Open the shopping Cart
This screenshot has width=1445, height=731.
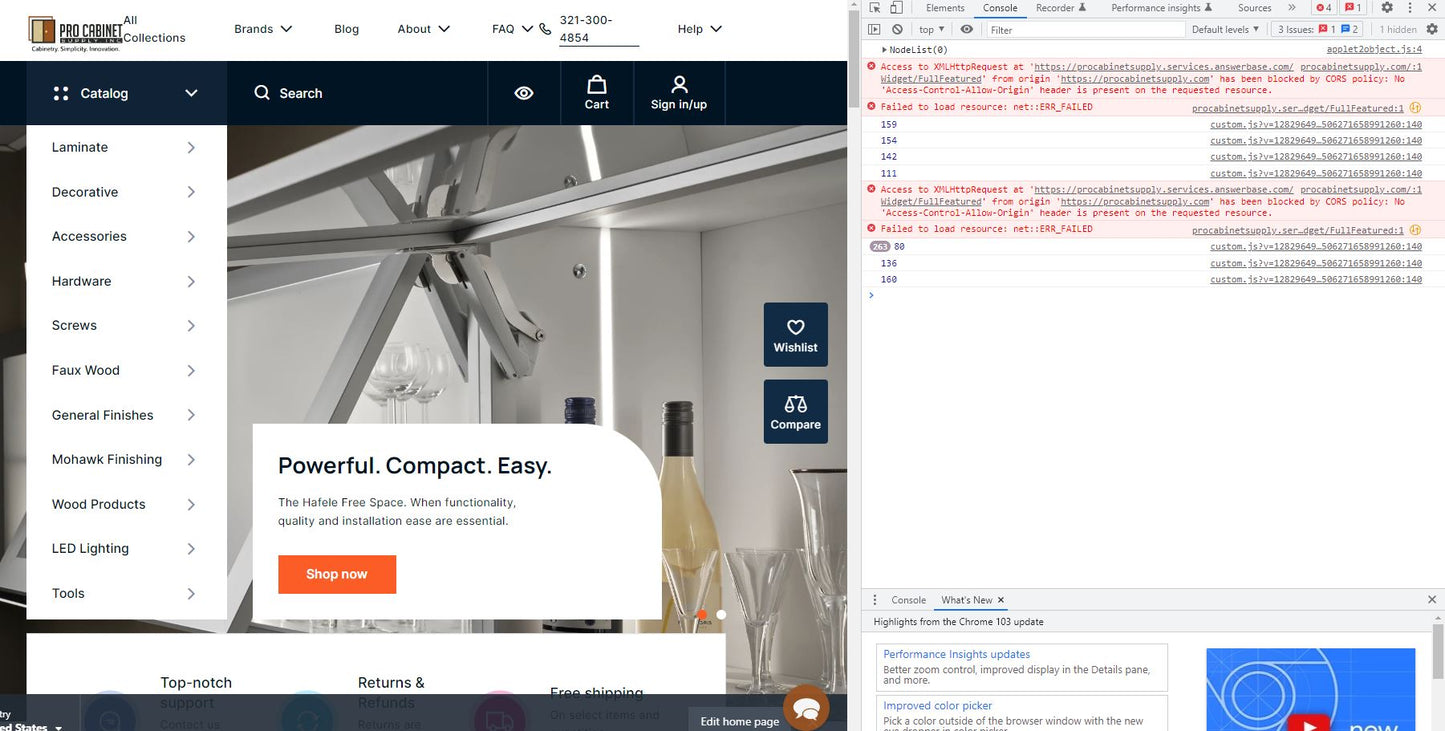point(596,93)
